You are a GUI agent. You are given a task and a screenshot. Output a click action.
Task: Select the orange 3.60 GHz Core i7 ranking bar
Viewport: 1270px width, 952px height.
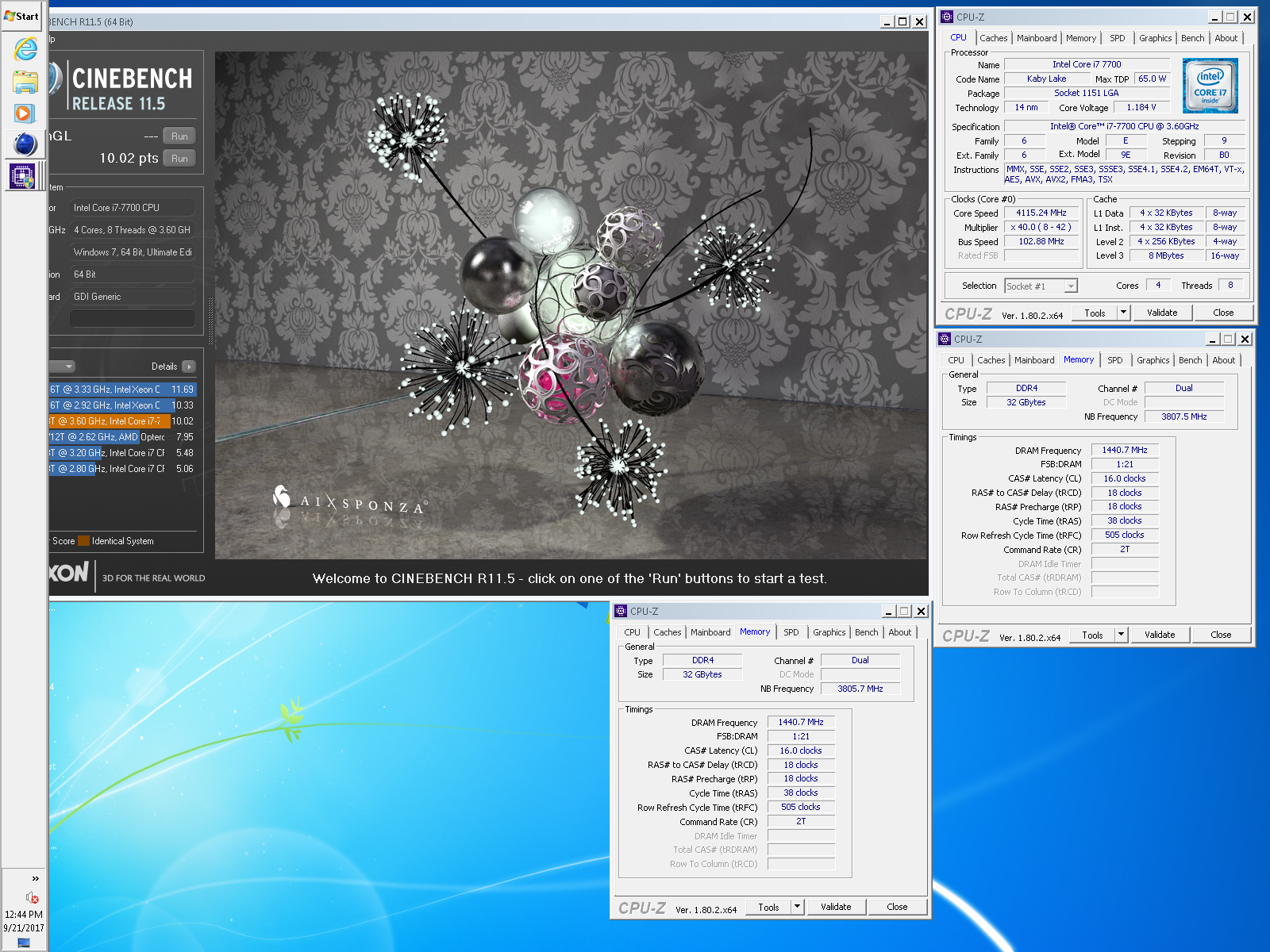coord(110,421)
